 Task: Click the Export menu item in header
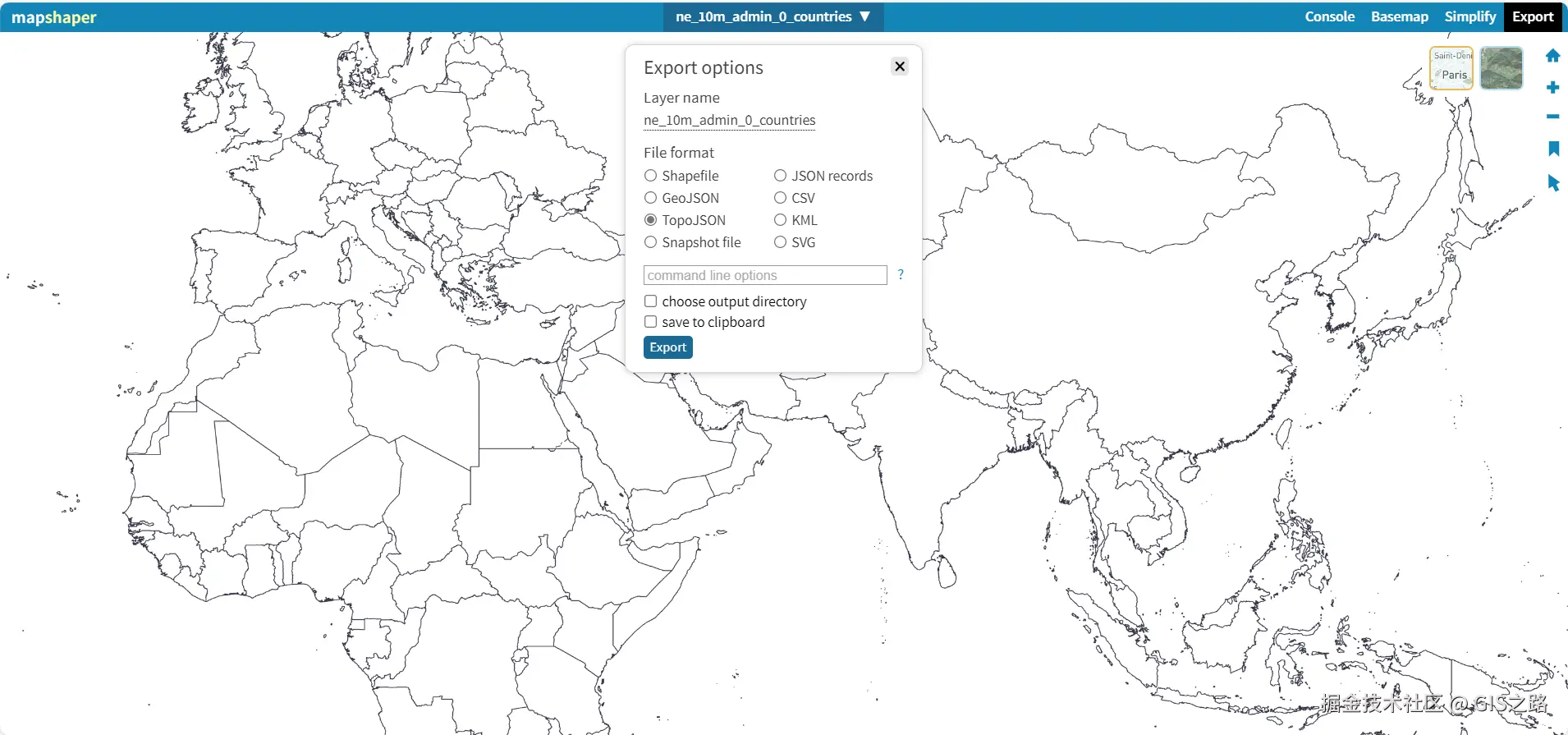tap(1533, 16)
